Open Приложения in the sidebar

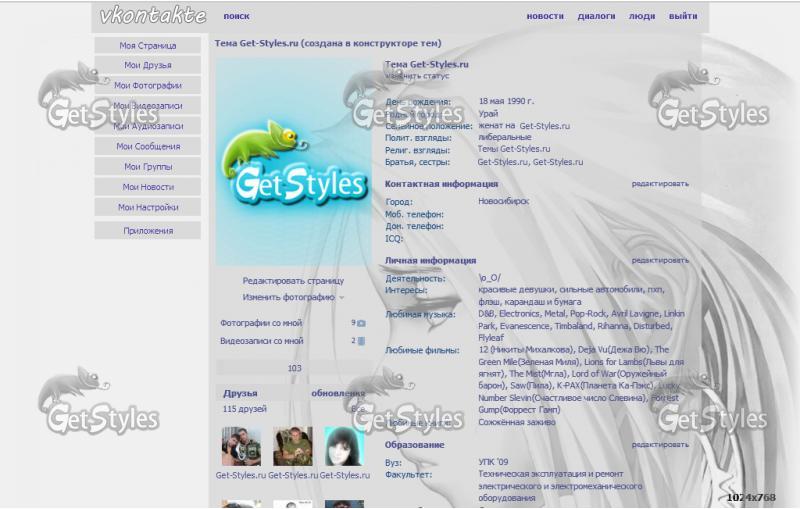pos(147,231)
